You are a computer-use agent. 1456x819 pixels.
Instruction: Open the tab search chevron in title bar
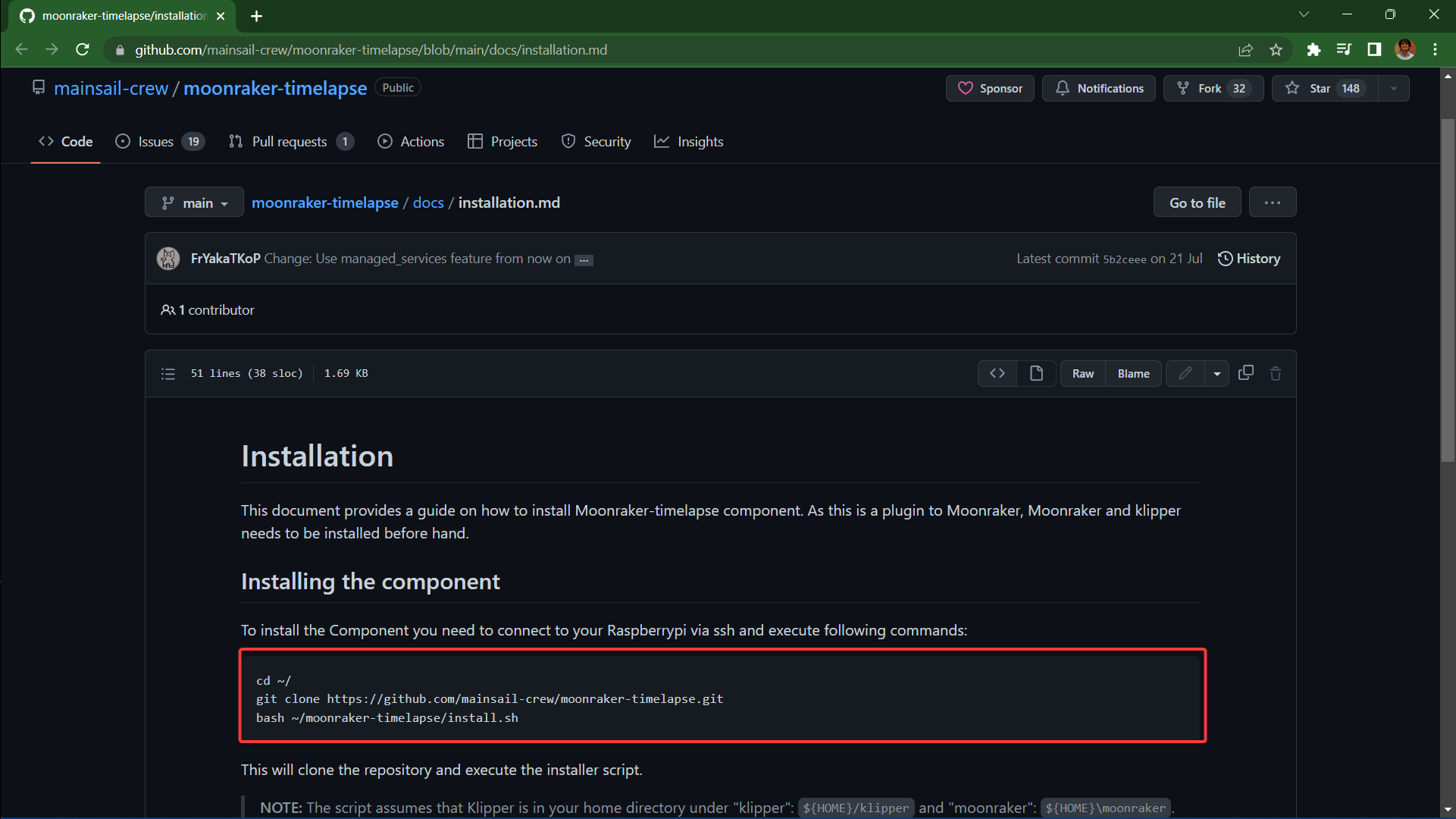click(1304, 14)
